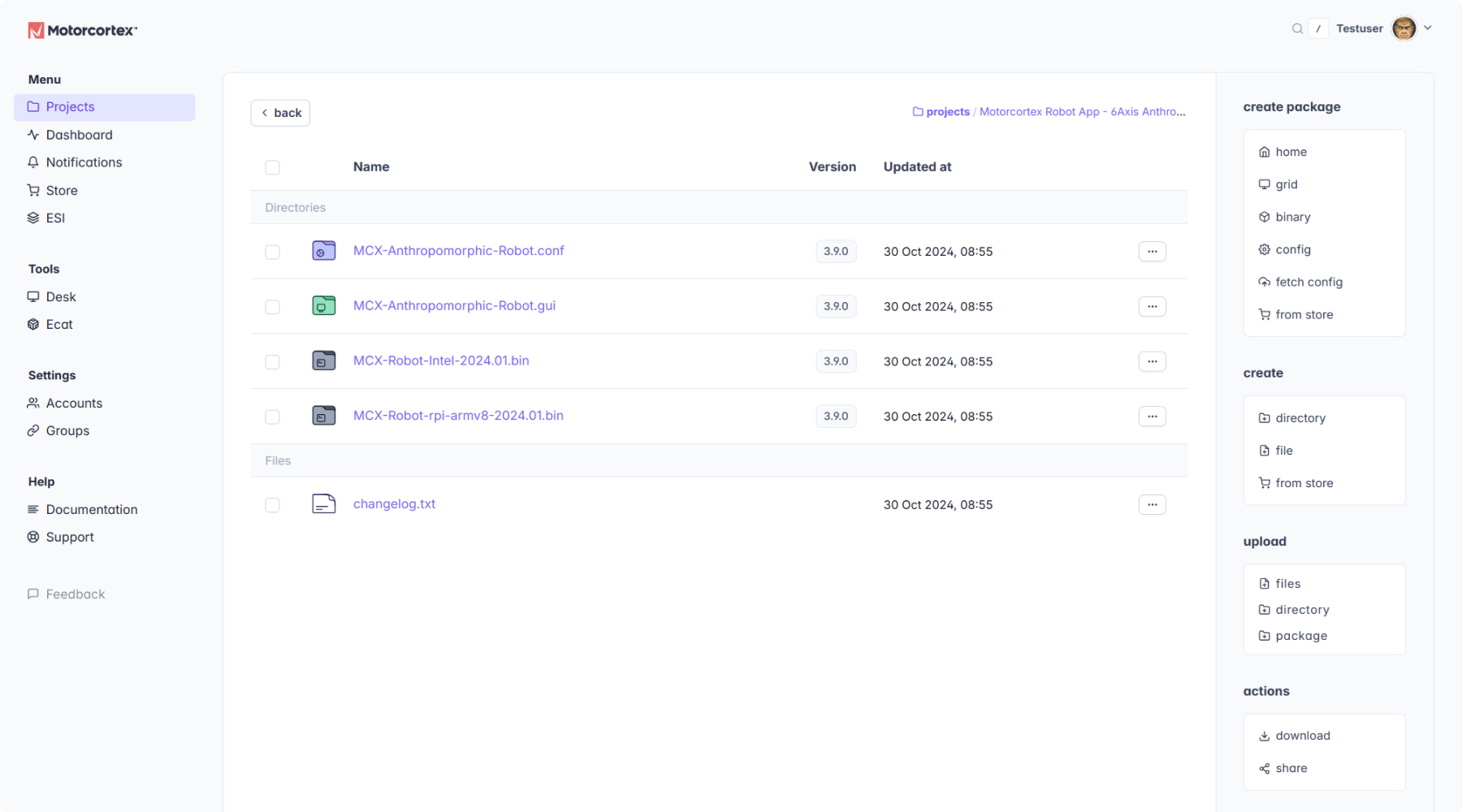This screenshot has width=1462, height=812.
Task: Toggle the select-all checkbox in header
Action: (272, 167)
